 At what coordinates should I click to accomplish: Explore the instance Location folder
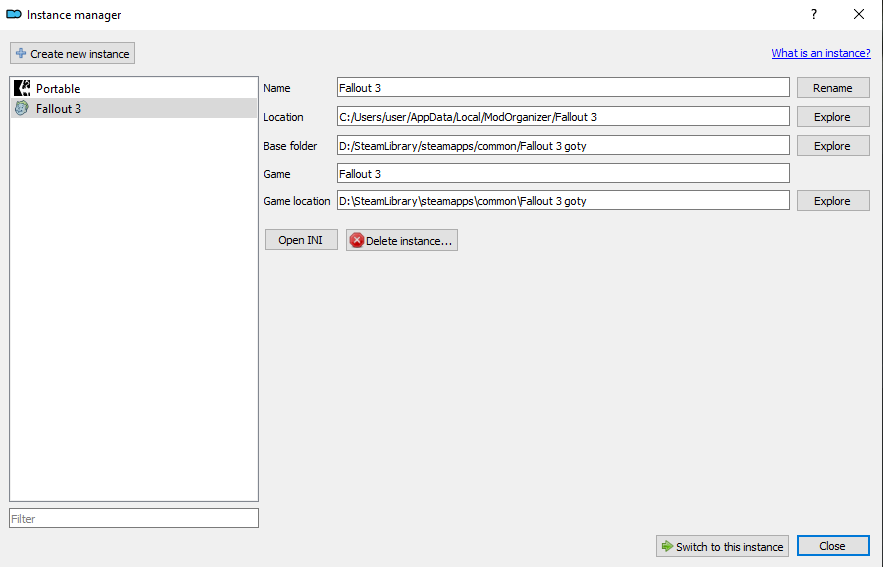833,117
